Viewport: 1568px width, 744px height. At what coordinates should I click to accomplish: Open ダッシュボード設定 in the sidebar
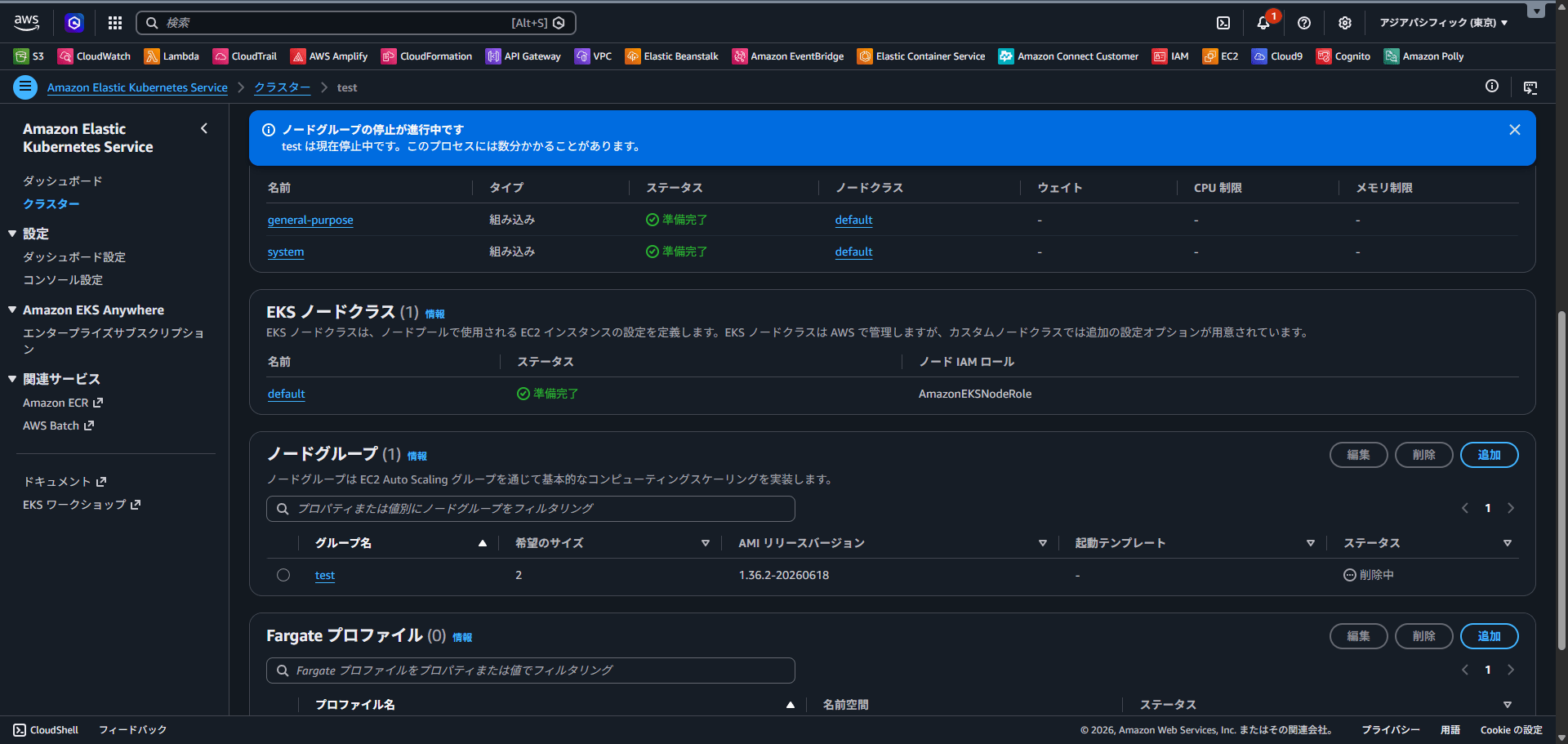point(74,257)
